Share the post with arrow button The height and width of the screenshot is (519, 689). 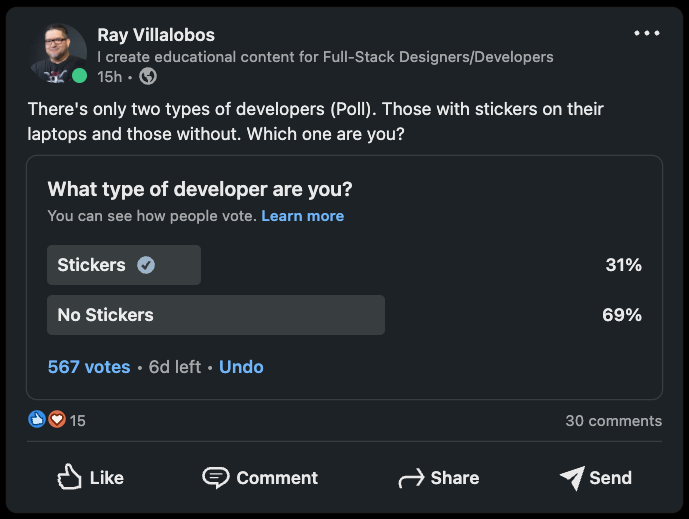click(x=439, y=477)
